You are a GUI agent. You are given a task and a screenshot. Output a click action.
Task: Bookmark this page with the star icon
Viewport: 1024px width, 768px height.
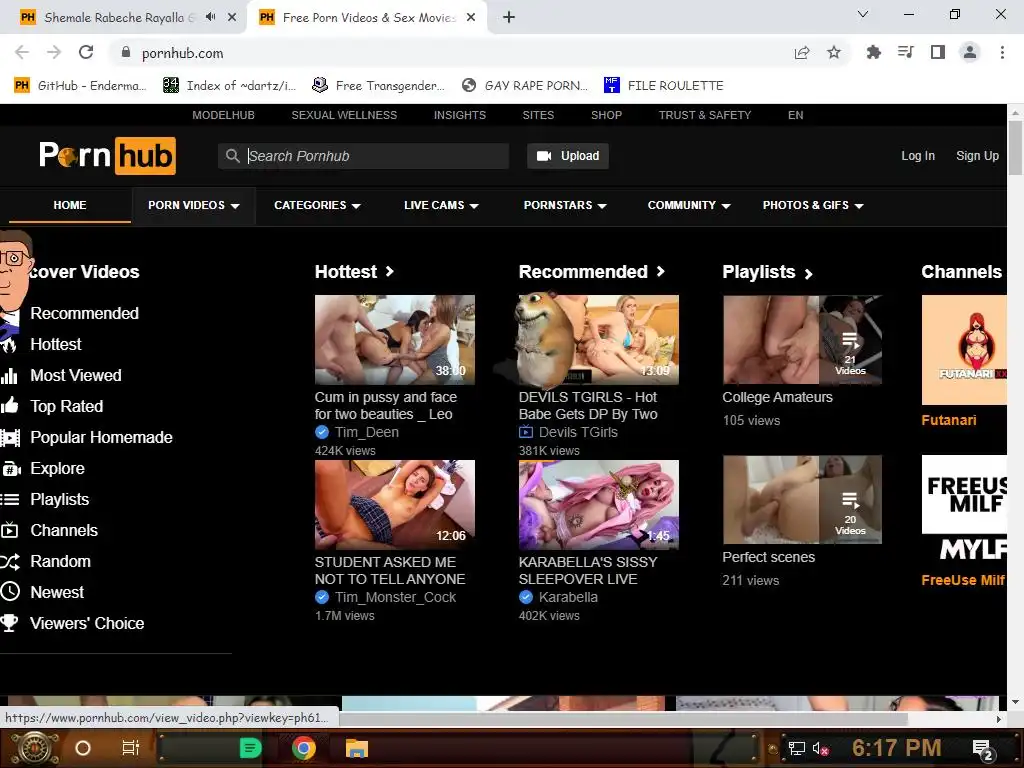pyautogui.click(x=834, y=52)
